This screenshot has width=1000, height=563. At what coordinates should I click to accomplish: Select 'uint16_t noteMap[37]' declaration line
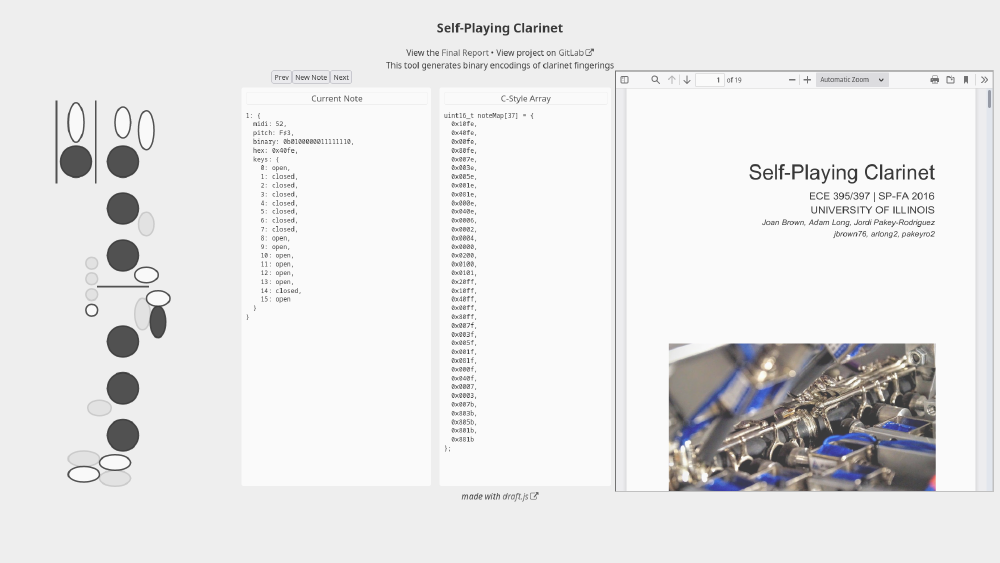[489, 115]
